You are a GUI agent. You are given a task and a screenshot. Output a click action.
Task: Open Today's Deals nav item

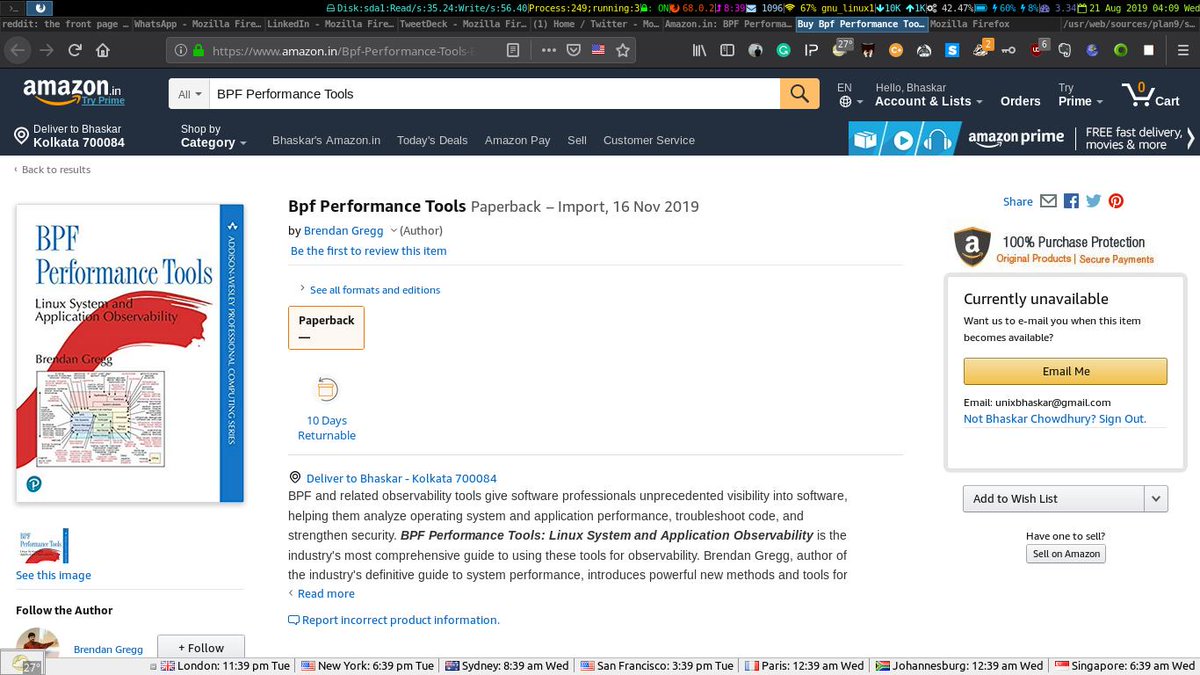pos(432,140)
